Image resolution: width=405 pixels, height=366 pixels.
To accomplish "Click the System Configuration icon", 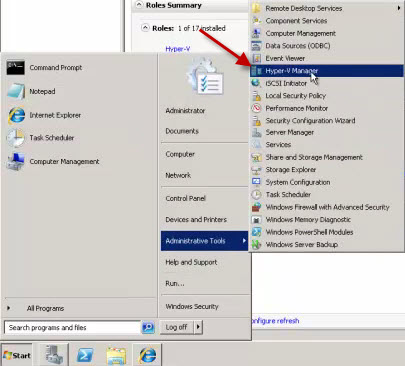I will 256,182.
